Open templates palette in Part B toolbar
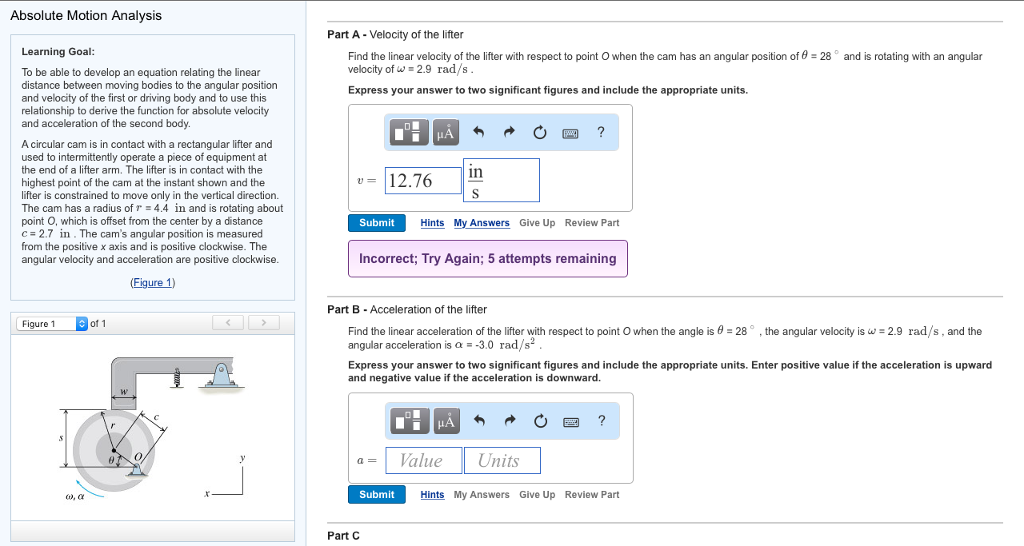Screen dimensions: 1024x546 [410, 421]
